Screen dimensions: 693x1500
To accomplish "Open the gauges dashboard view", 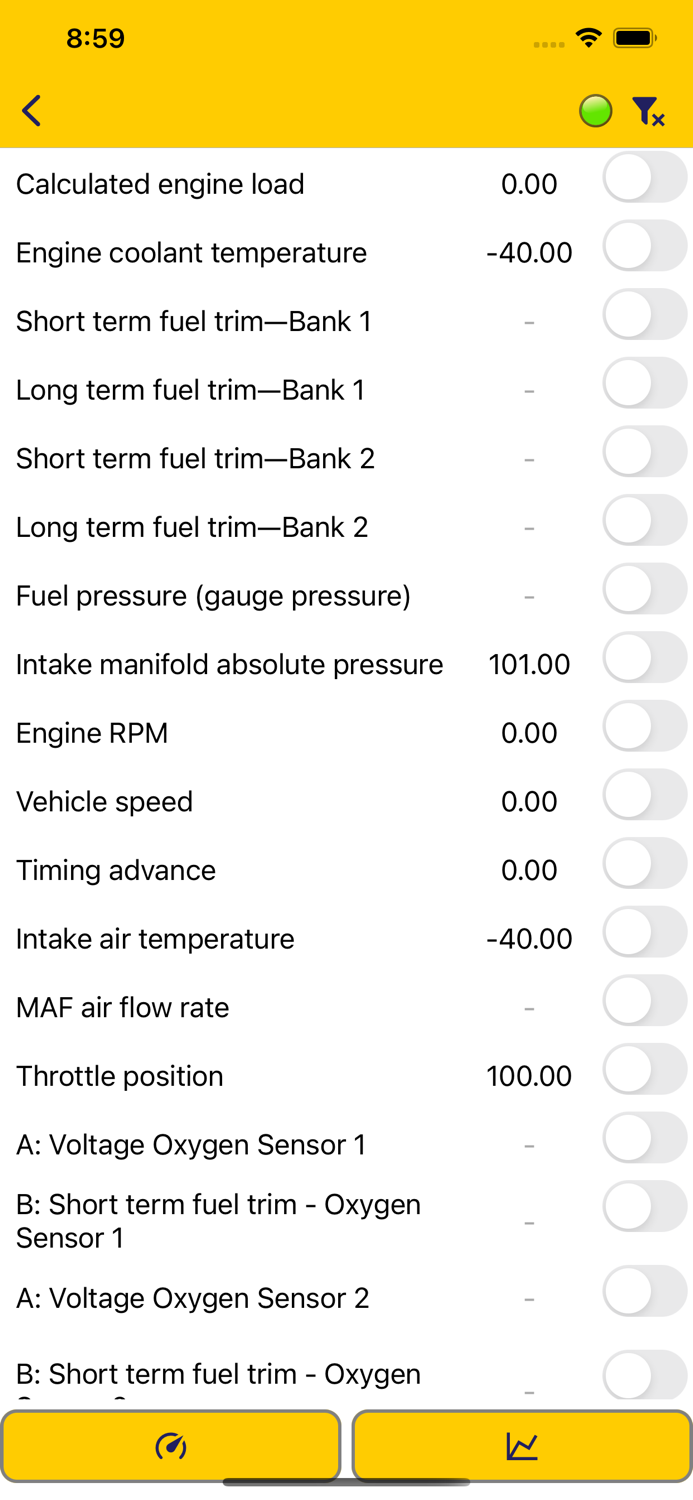I will click(x=171, y=1445).
